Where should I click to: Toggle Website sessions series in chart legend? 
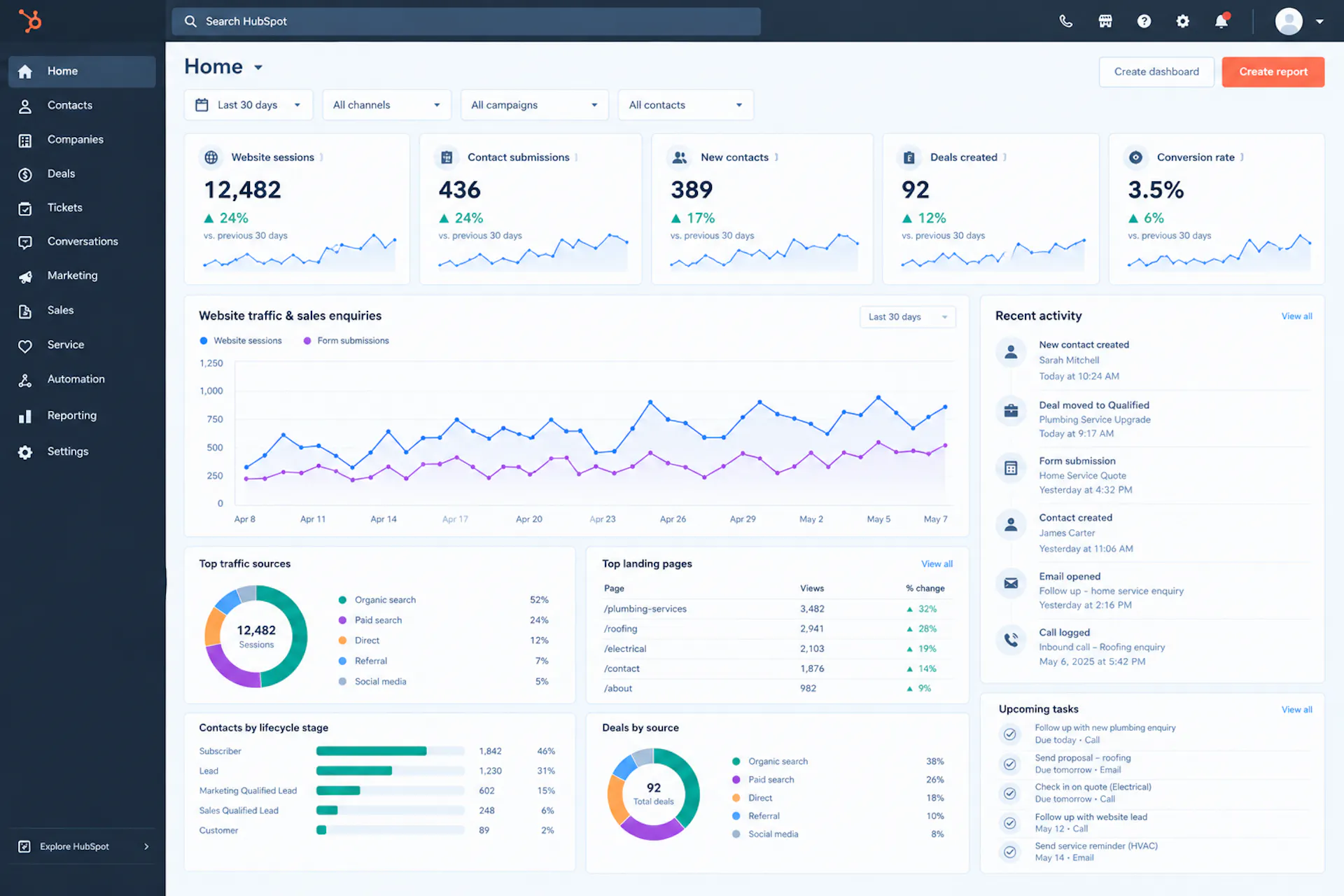coord(241,341)
